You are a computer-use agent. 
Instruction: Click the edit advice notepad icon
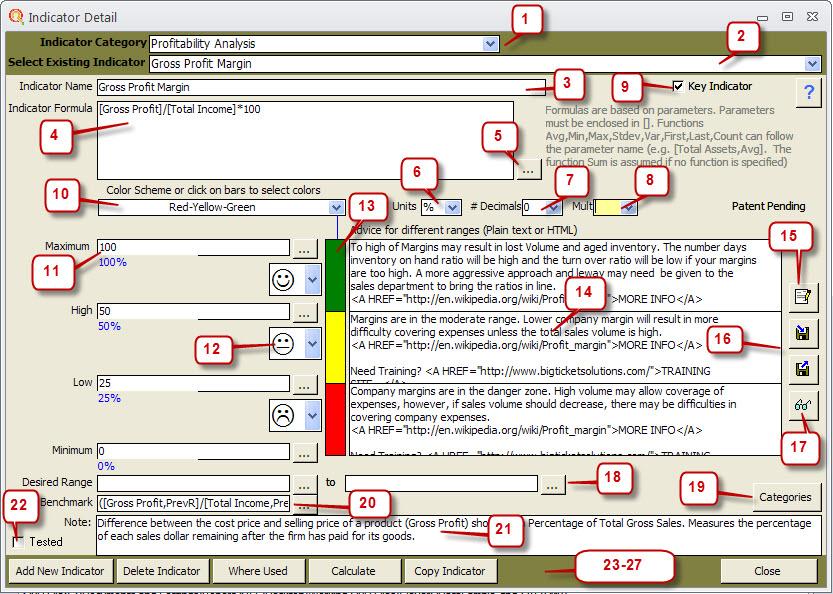(x=801, y=295)
